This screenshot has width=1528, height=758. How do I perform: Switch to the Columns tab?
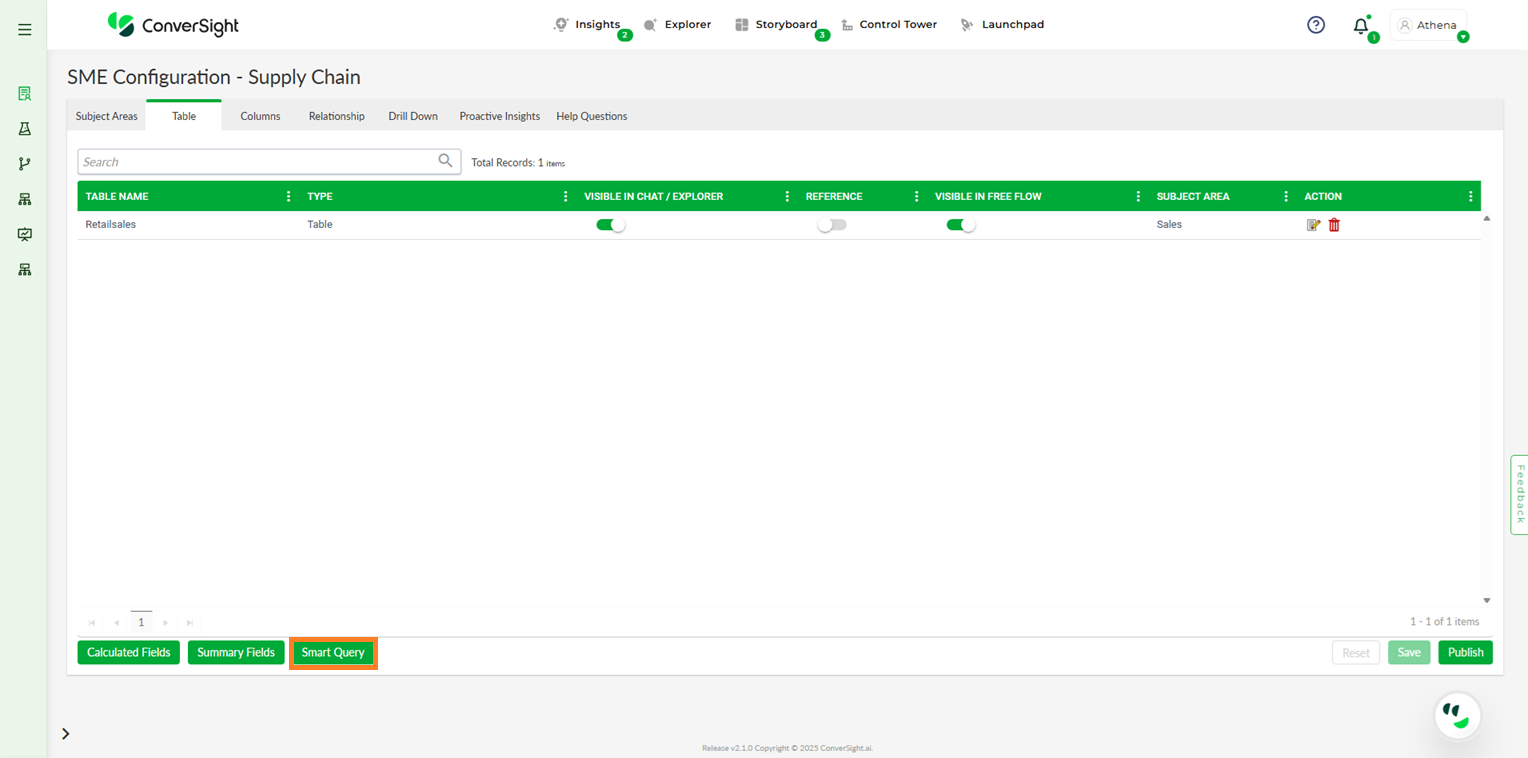point(260,116)
